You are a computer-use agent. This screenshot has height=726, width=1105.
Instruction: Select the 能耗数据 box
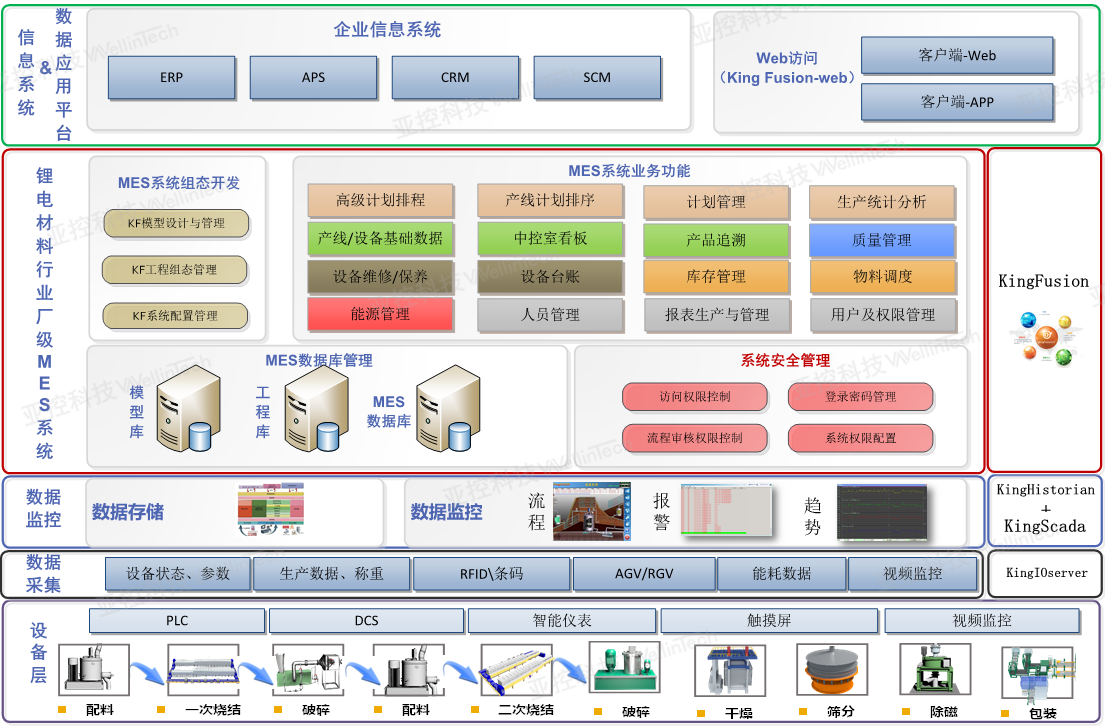(x=782, y=574)
